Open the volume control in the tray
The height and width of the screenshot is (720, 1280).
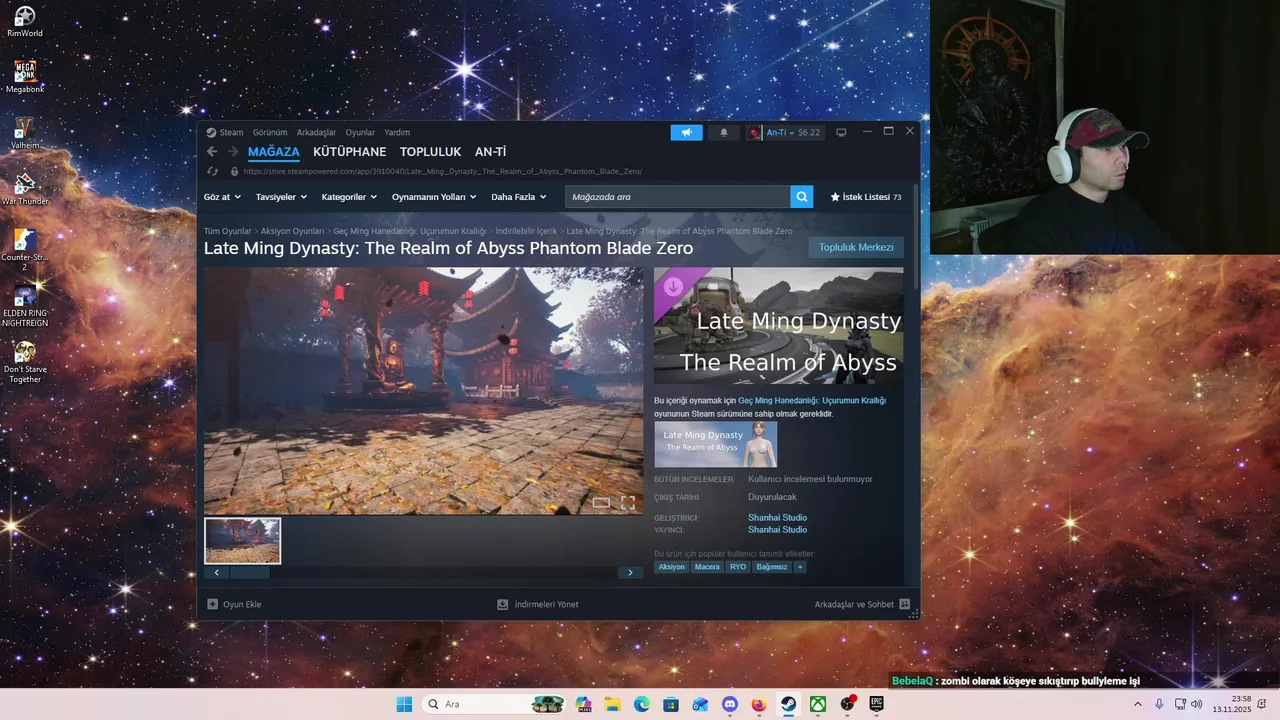pyautogui.click(x=1196, y=704)
